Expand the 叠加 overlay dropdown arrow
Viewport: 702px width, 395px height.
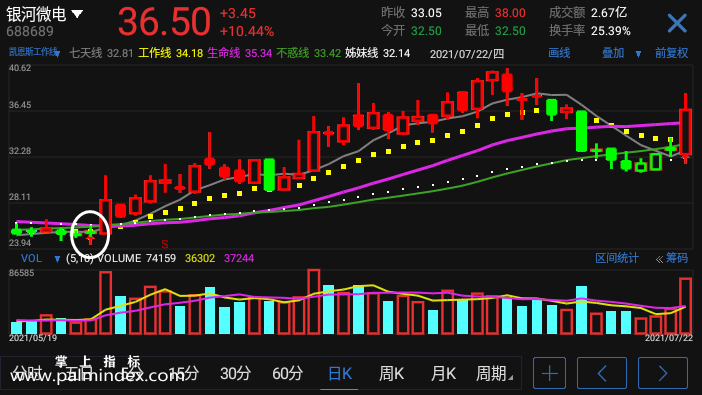[x=638, y=54]
